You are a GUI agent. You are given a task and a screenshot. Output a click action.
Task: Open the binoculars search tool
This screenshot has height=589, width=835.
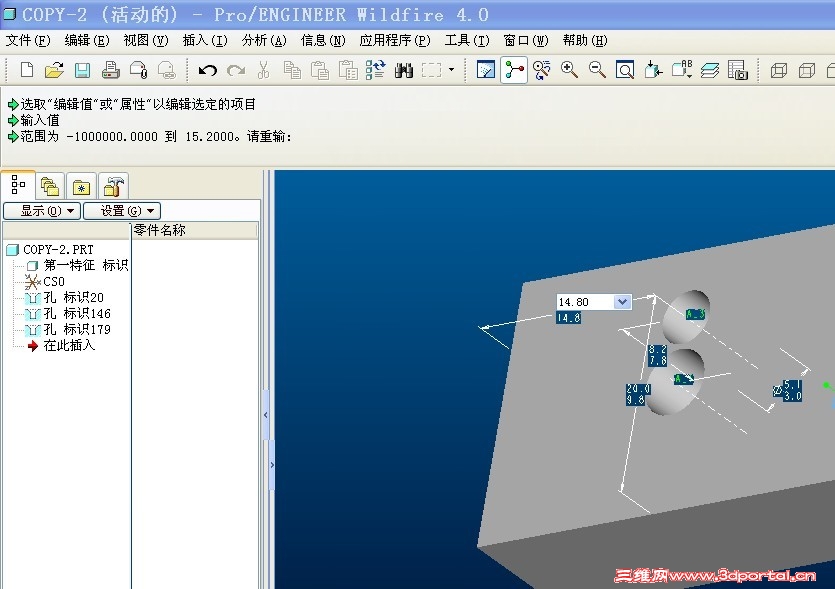click(x=404, y=70)
